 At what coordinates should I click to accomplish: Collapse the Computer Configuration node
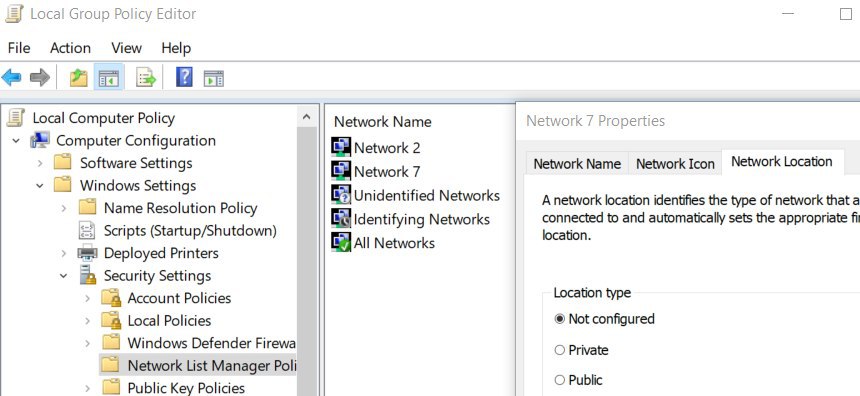click(16, 140)
